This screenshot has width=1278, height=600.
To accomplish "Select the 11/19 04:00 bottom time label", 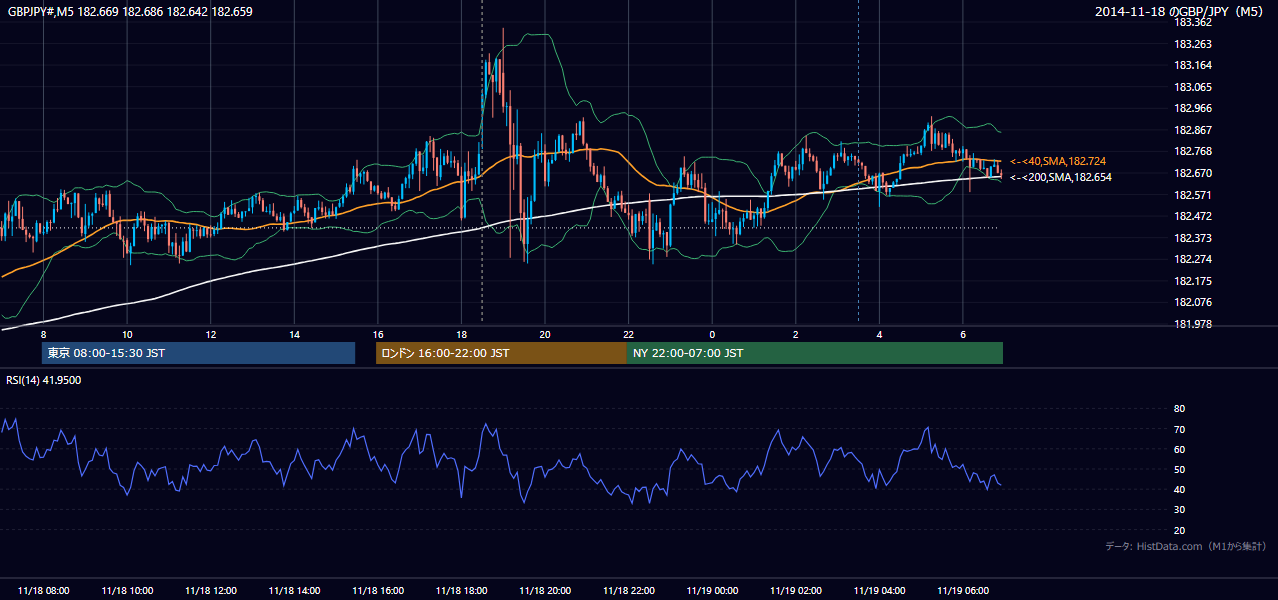I will (x=879, y=591).
